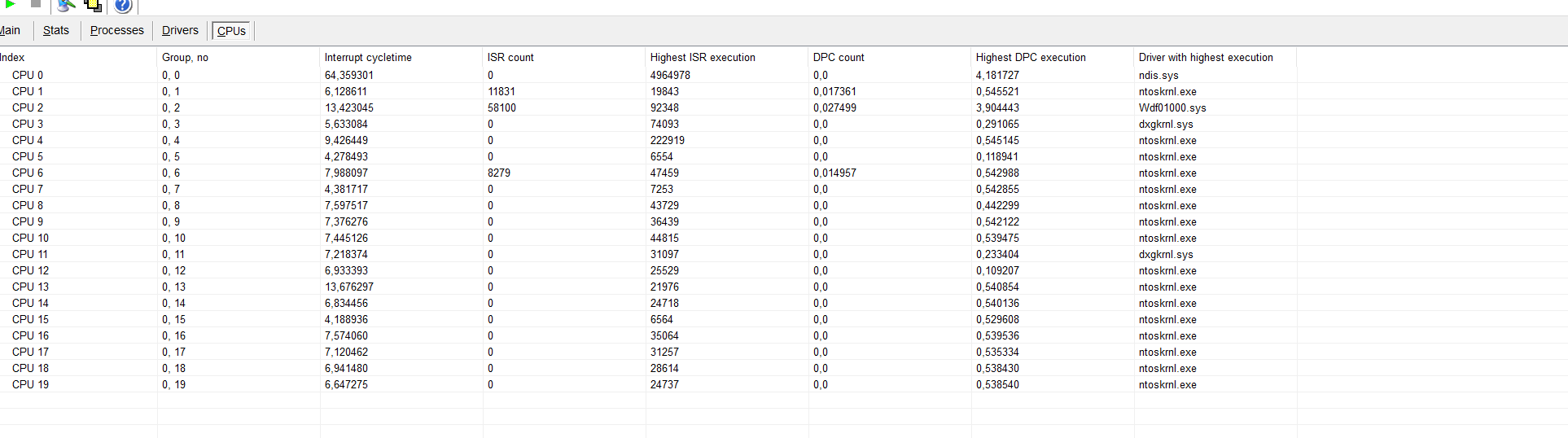1568x438 pixels.
Task: Select the CPU 4 row
Action: click(x=648, y=140)
